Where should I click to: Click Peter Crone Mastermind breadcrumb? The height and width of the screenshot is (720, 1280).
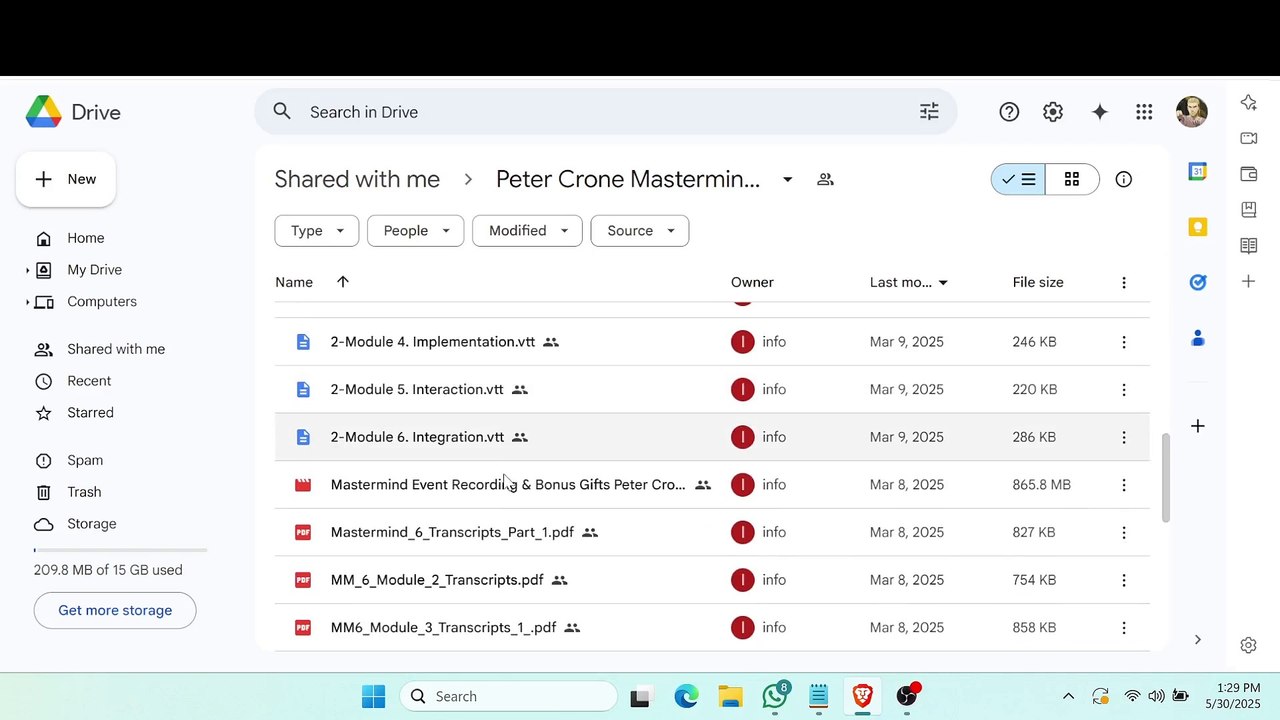[x=628, y=179]
